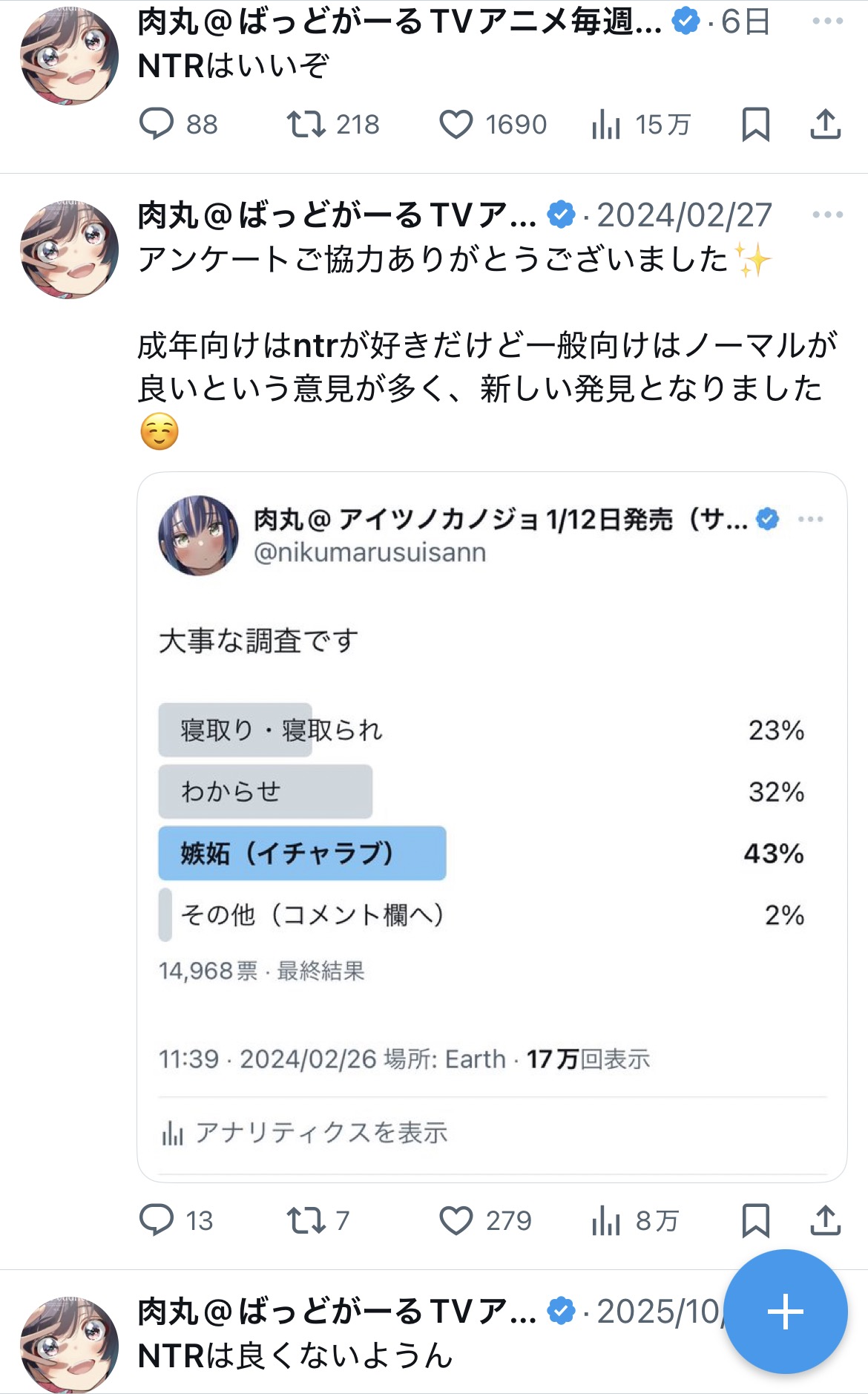Share the "NTRはいいぞ" tweet
Screen dimensions: 868x1394
(x=825, y=124)
